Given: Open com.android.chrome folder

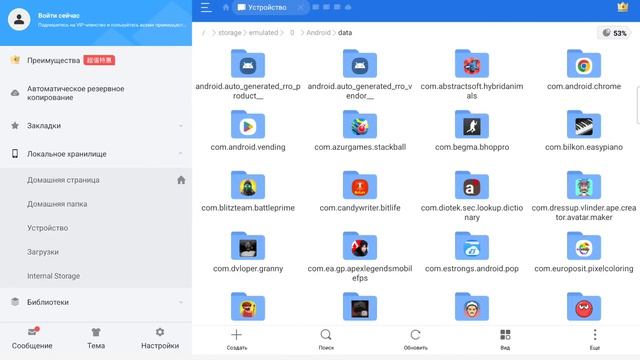Looking at the screenshot, I should coord(584,70).
